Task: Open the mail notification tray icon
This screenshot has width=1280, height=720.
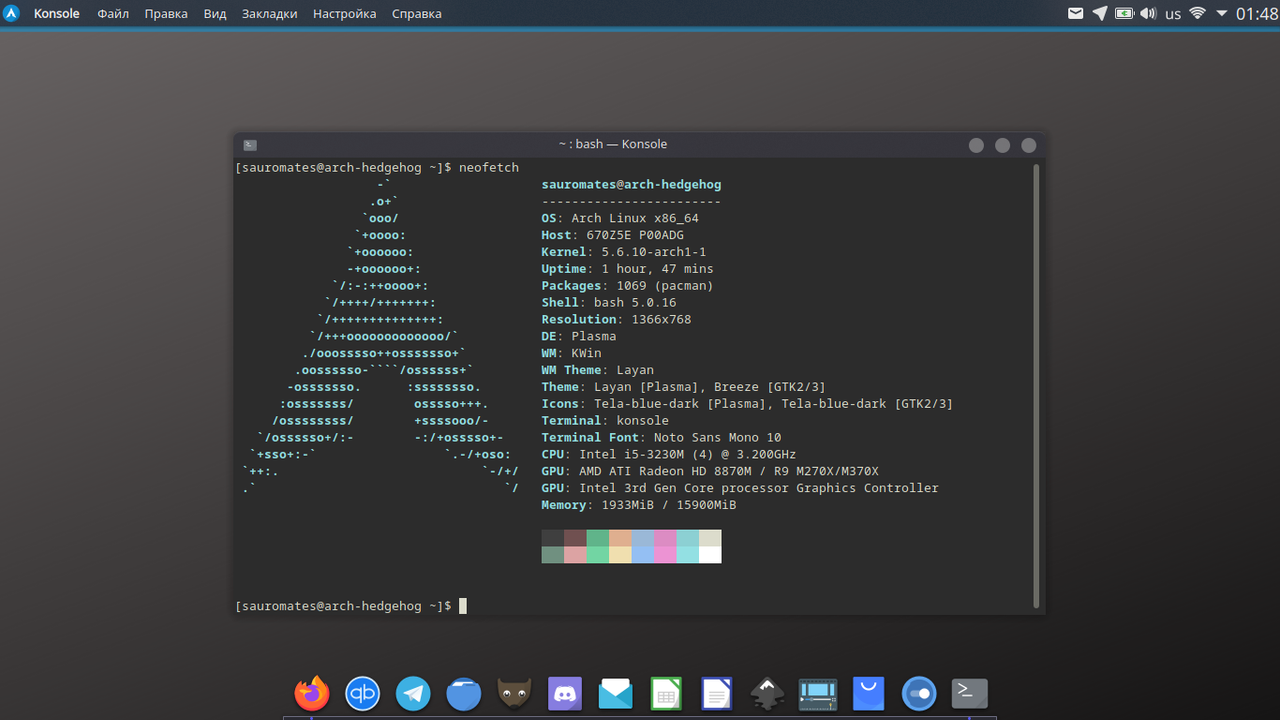Action: pos(1076,14)
